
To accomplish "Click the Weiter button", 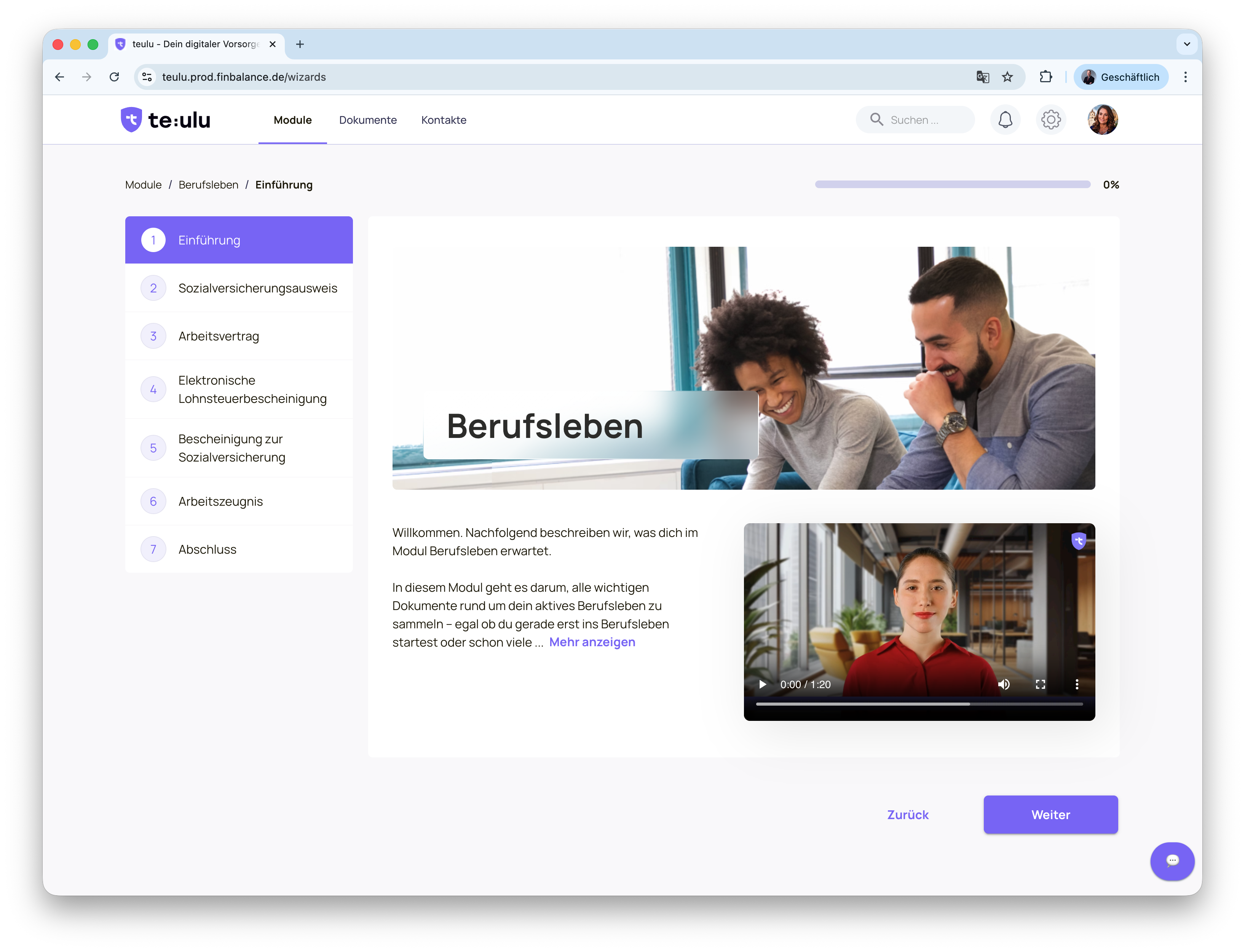I will click(1050, 814).
